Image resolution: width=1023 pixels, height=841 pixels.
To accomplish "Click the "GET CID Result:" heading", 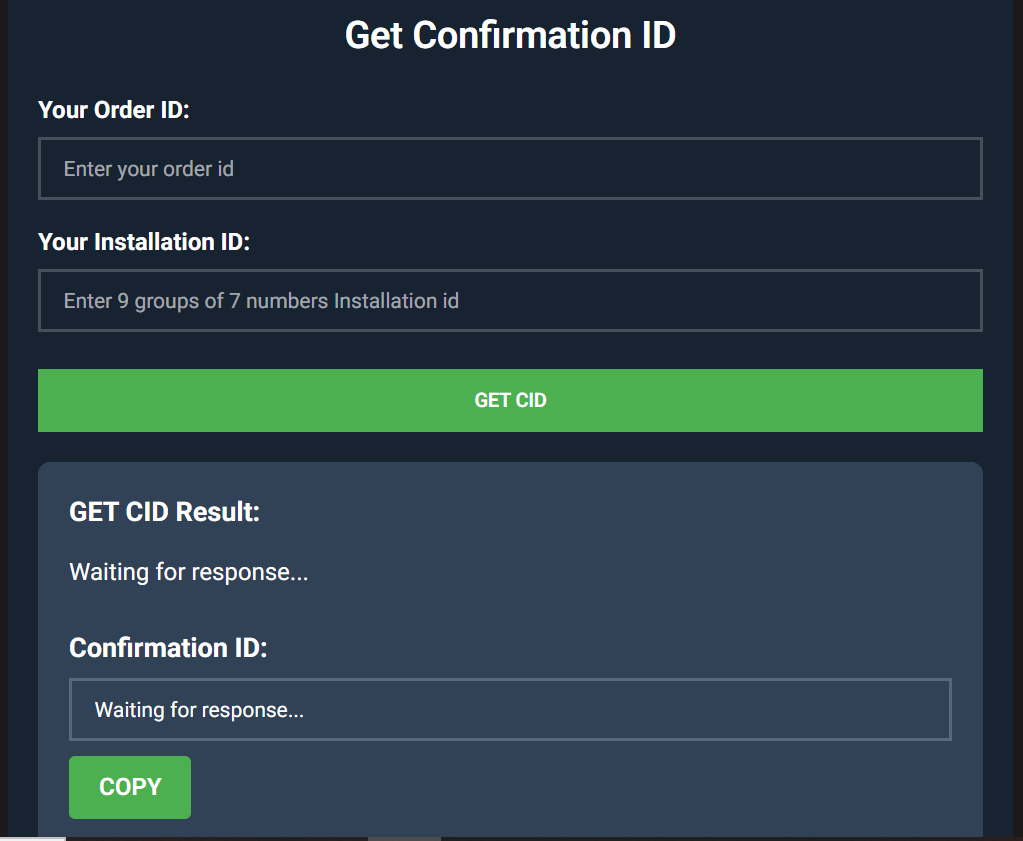I will click(164, 512).
